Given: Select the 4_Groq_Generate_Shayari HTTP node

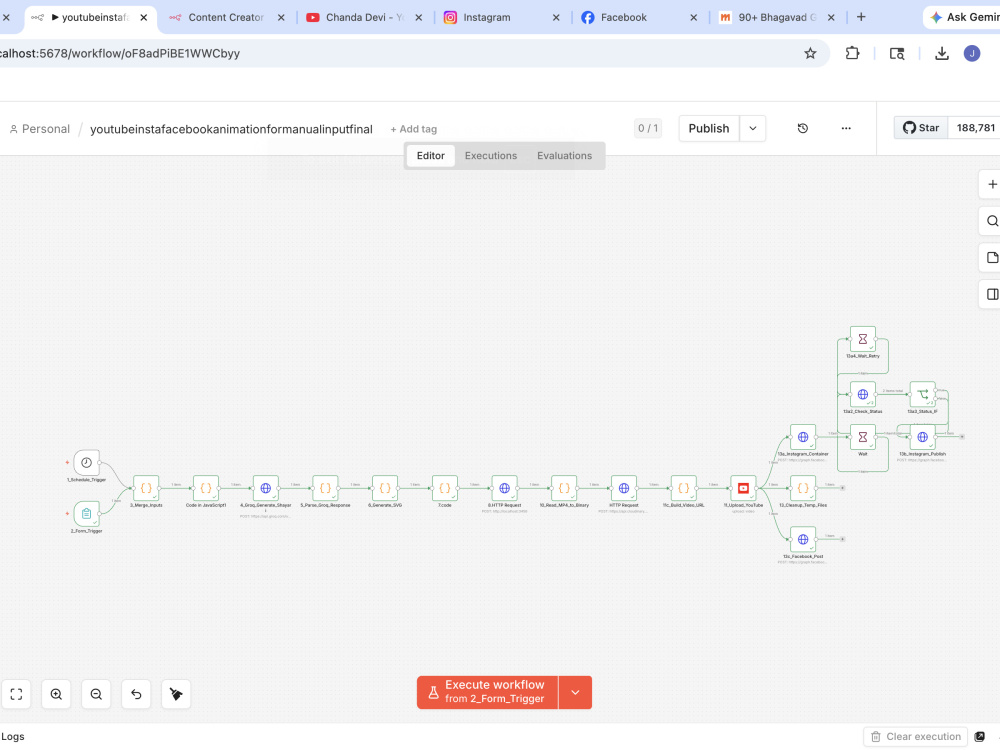Looking at the screenshot, I should pyautogui.click(x=265, y=488).
